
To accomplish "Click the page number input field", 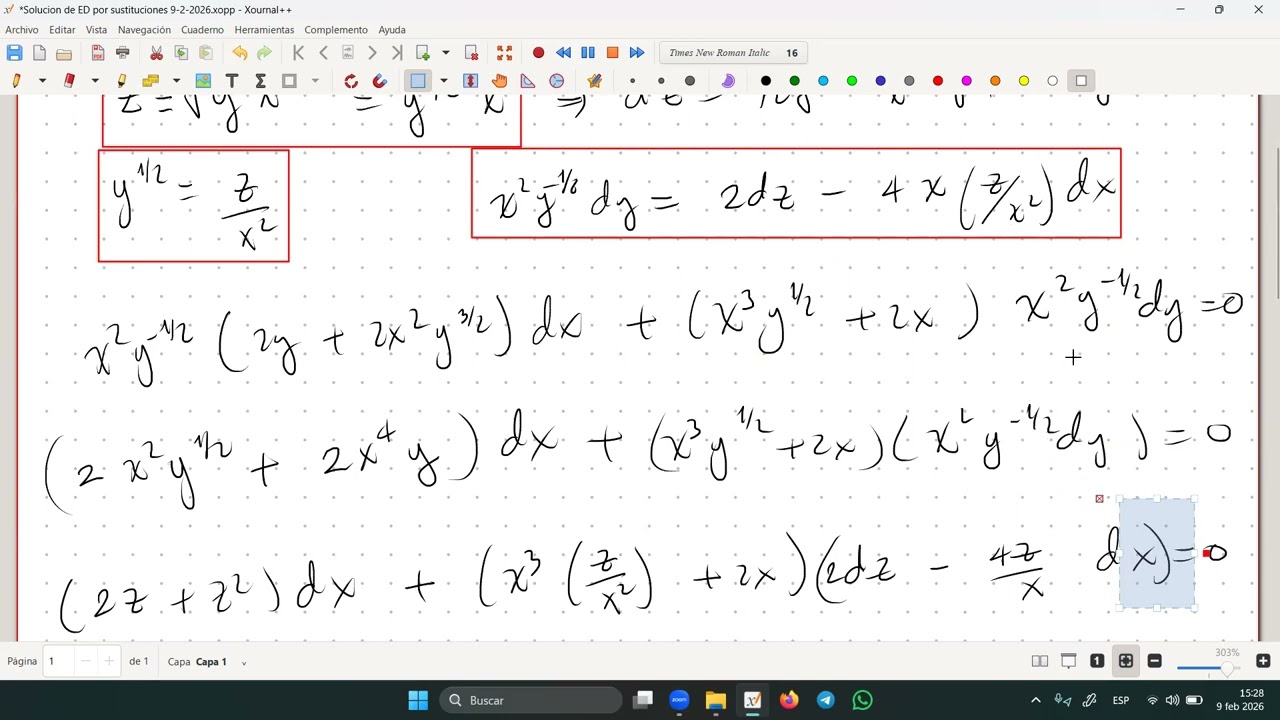I will coord(60,661).
